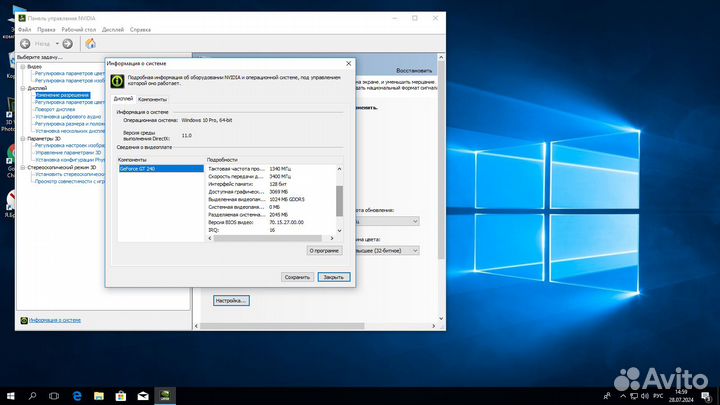Collapse the Видео tree group
Image resolution: width=720 pixels, height=405 pixels.
click(22, 67)
